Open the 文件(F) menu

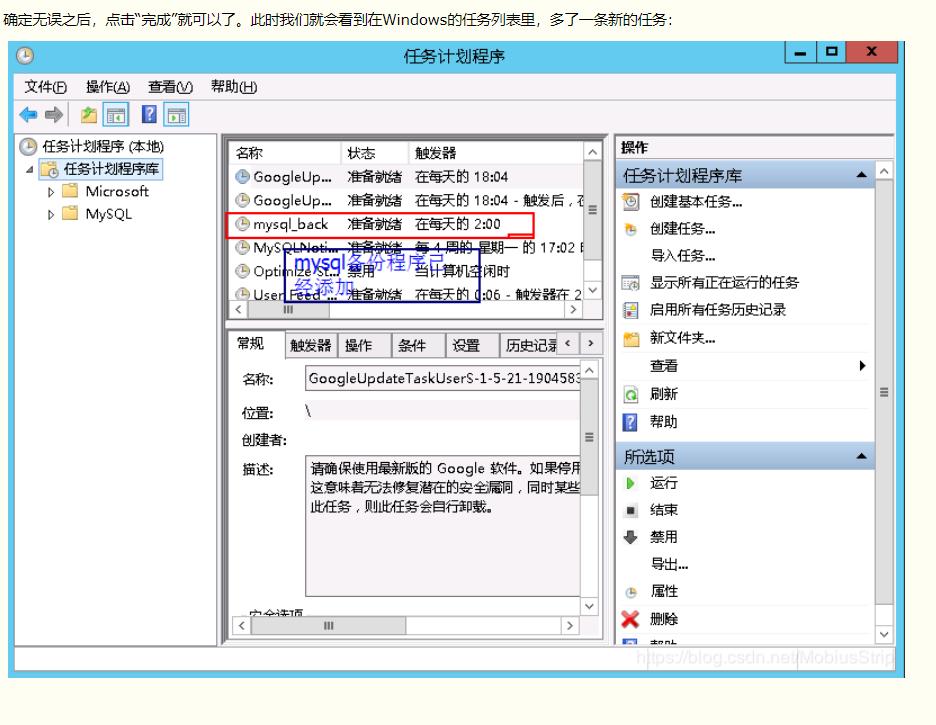(45, 87)
